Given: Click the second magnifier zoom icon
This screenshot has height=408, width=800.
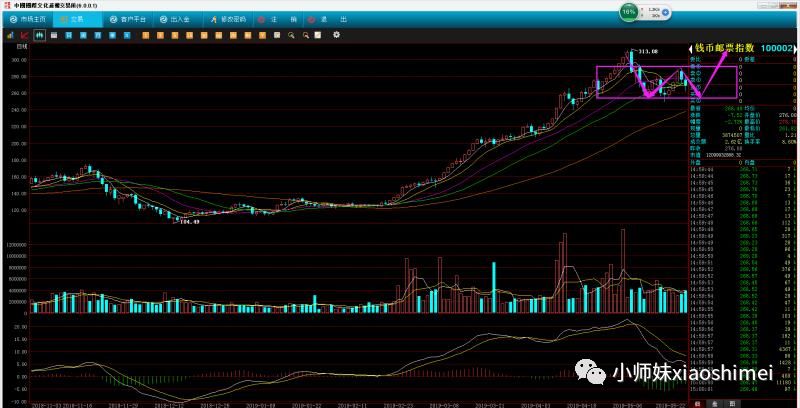Looking at the screenshot, I should point(306,35).
